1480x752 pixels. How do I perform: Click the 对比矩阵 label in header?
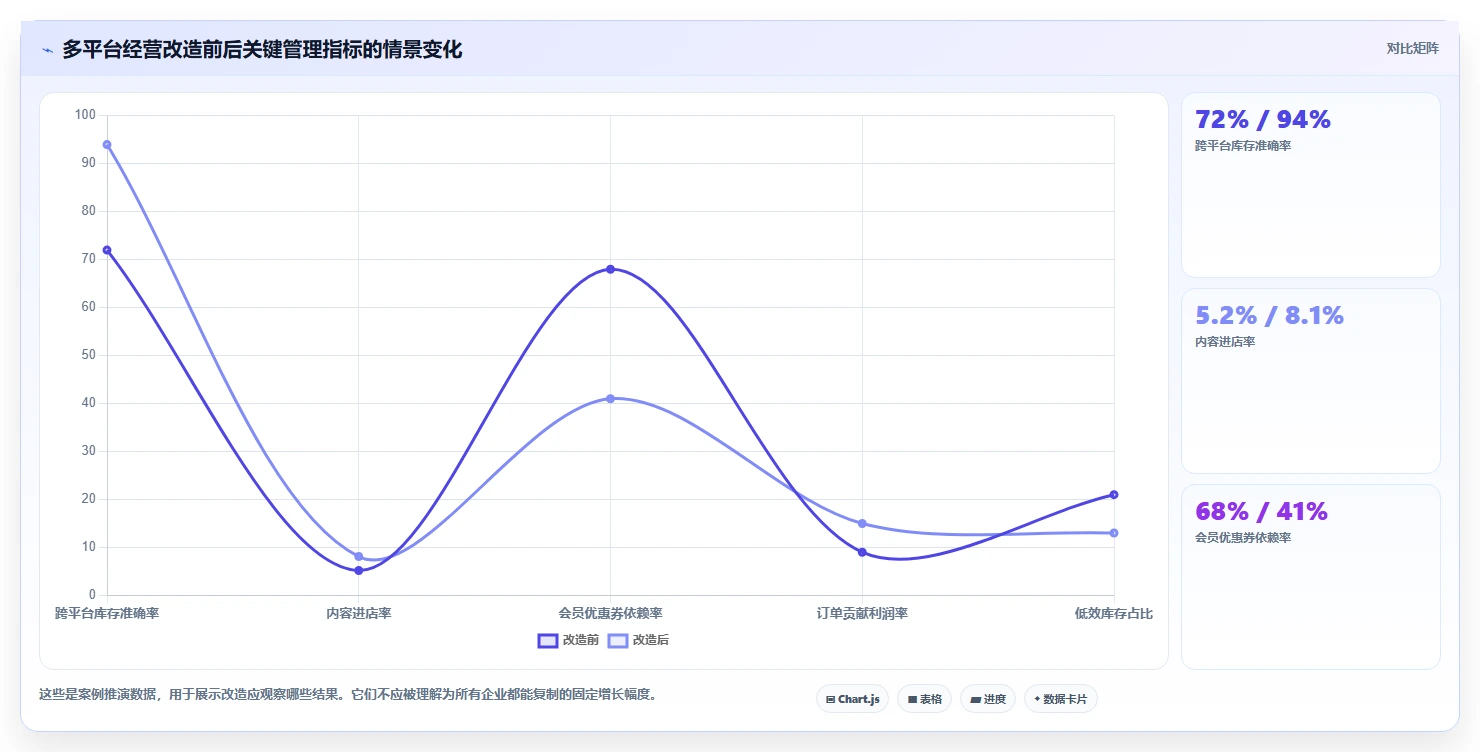tap(1413, 49)
